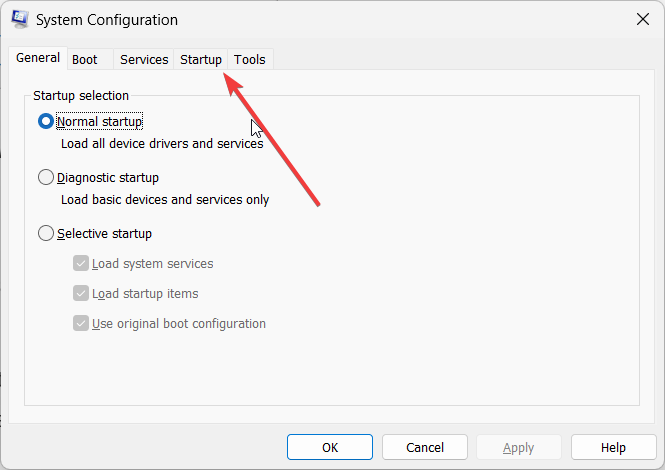The width and height of the screenshot is (665, 470).
Task: Click the System Configuration title text
Action: (x=107, y=20)
